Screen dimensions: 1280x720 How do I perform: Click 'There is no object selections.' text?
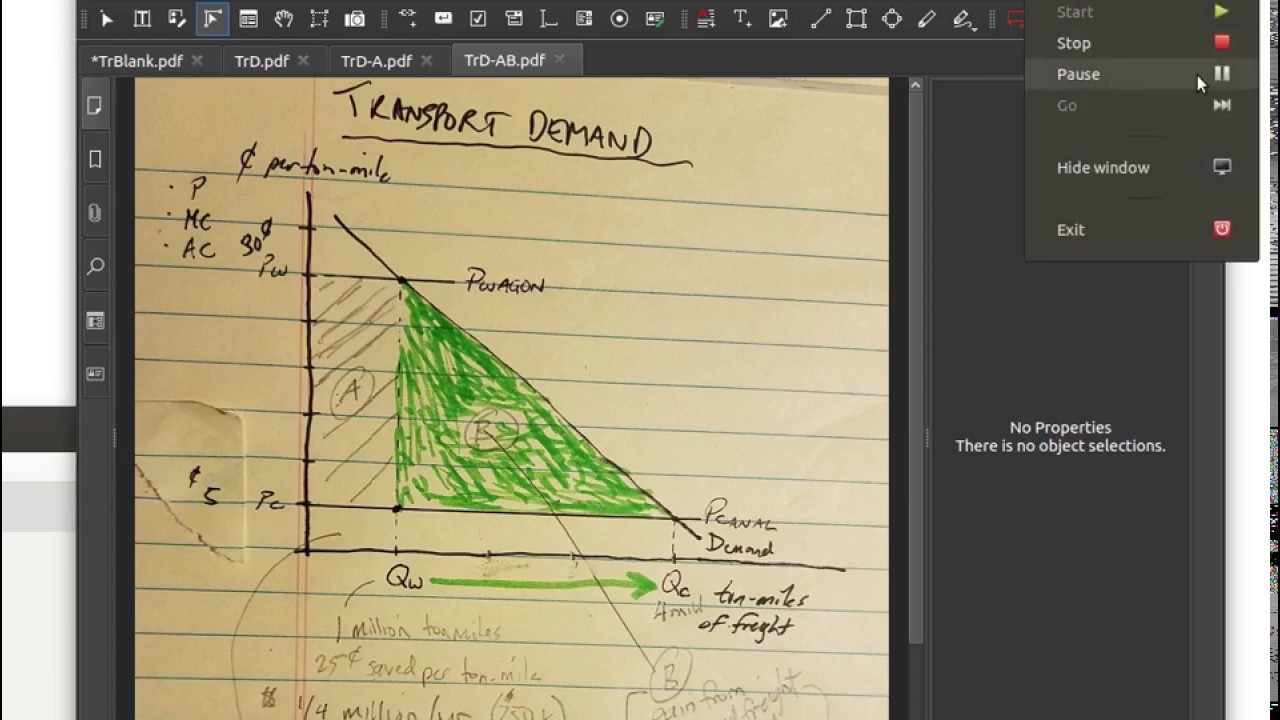[x=1060, y=446]
